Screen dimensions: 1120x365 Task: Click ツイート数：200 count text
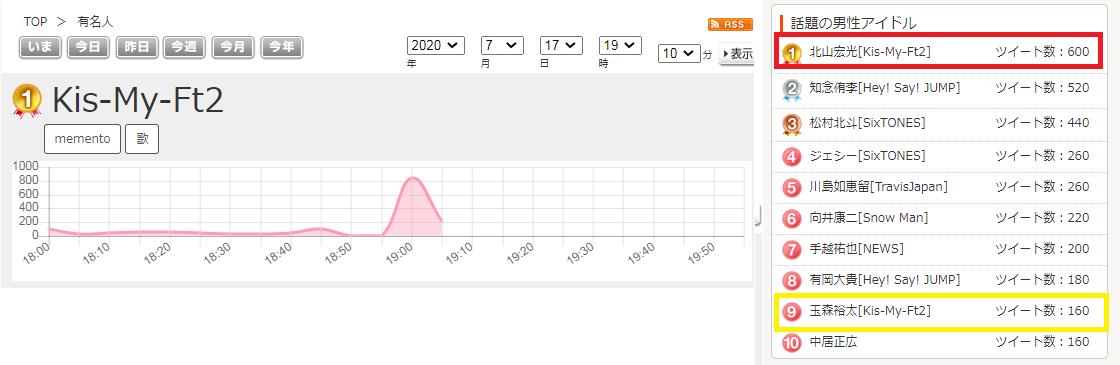pyautogui.click(x=1042, y=249)
